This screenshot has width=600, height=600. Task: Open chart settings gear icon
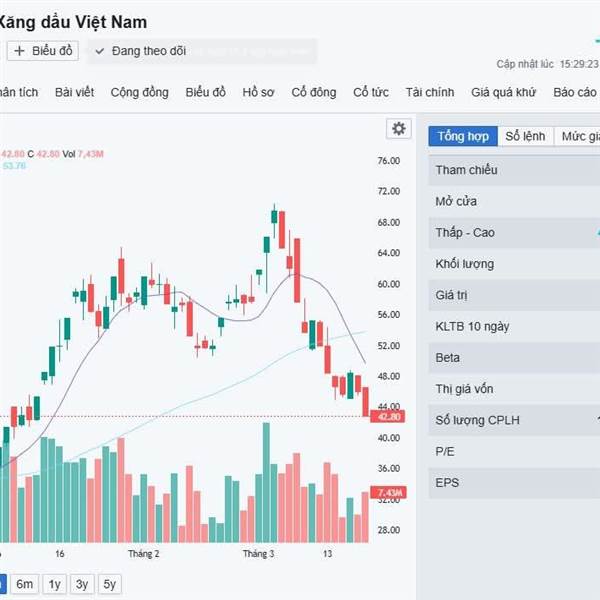399,128
